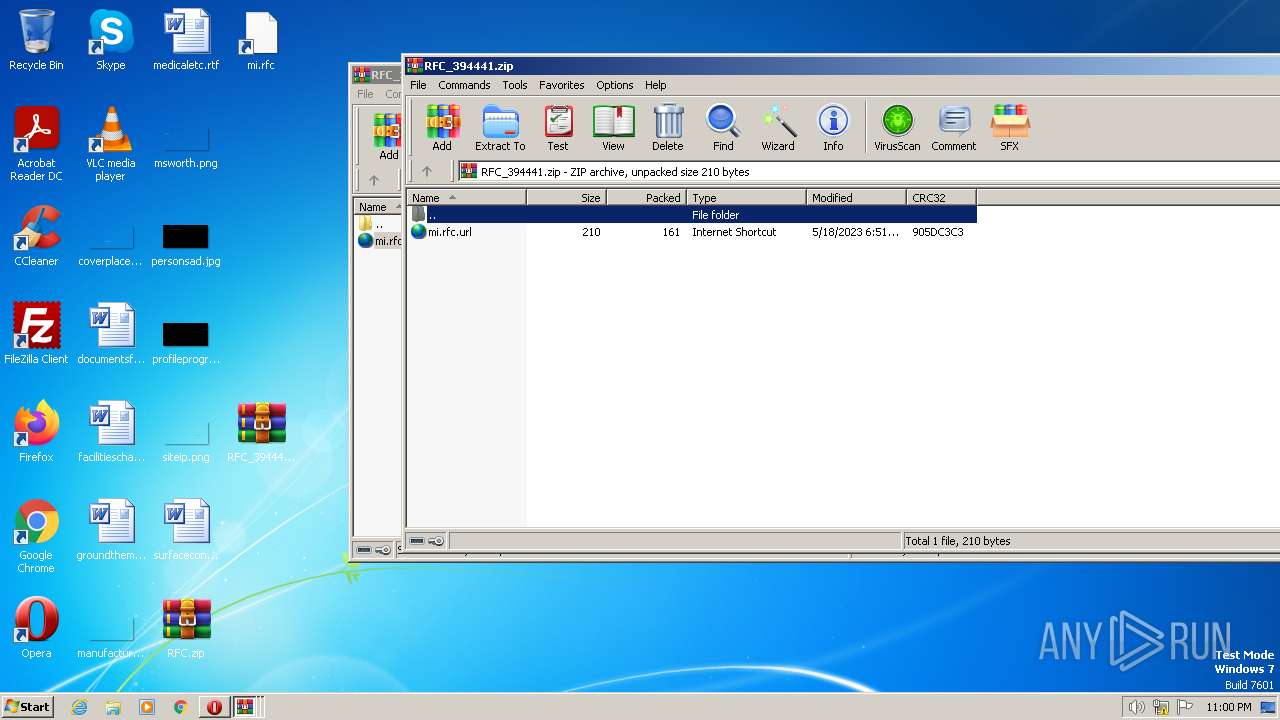Open the Commands menu
The height and width of the screenshot is (720, 1280).
point(464,85)
